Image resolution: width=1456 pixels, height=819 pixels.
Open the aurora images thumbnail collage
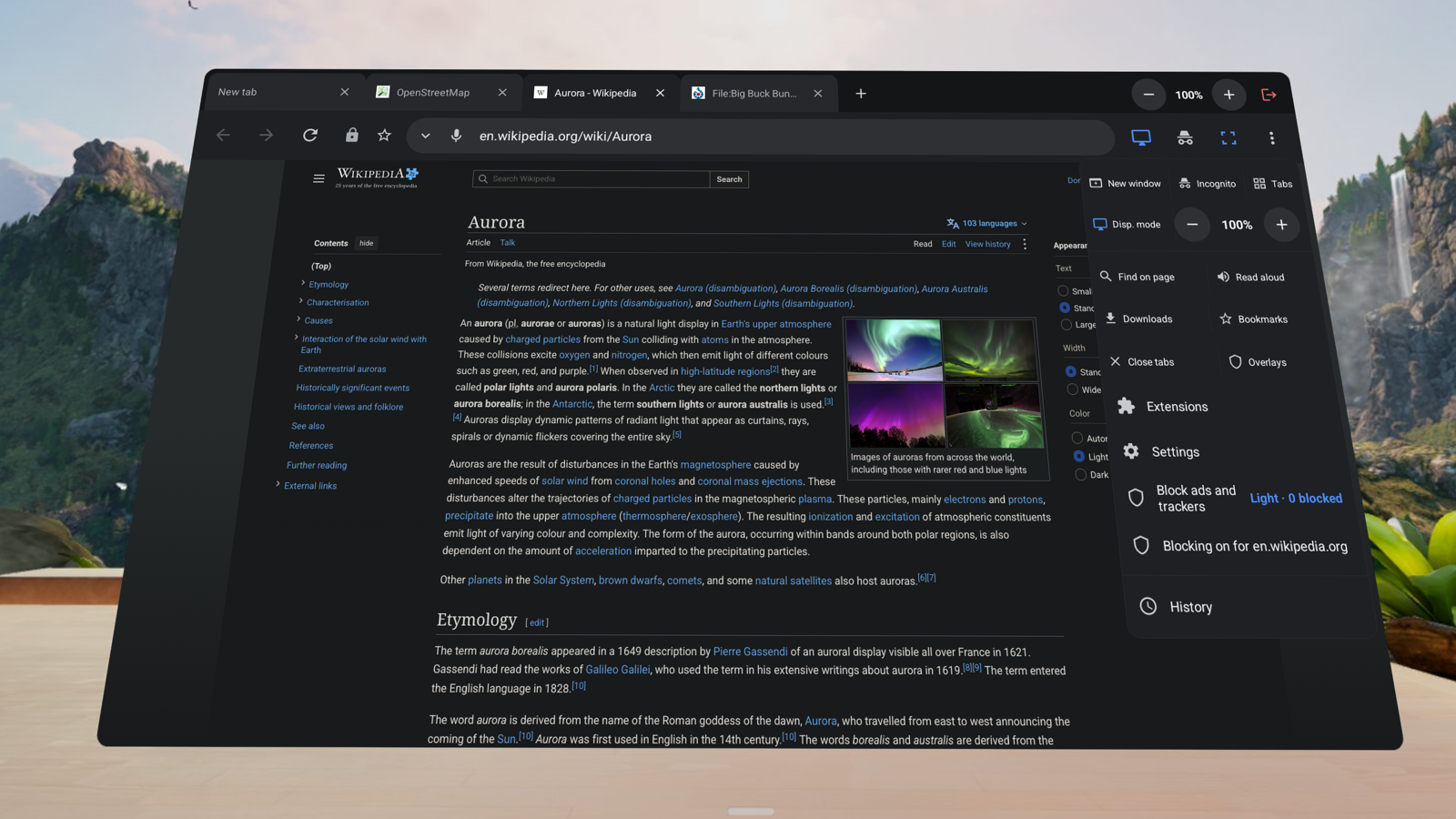945,382
